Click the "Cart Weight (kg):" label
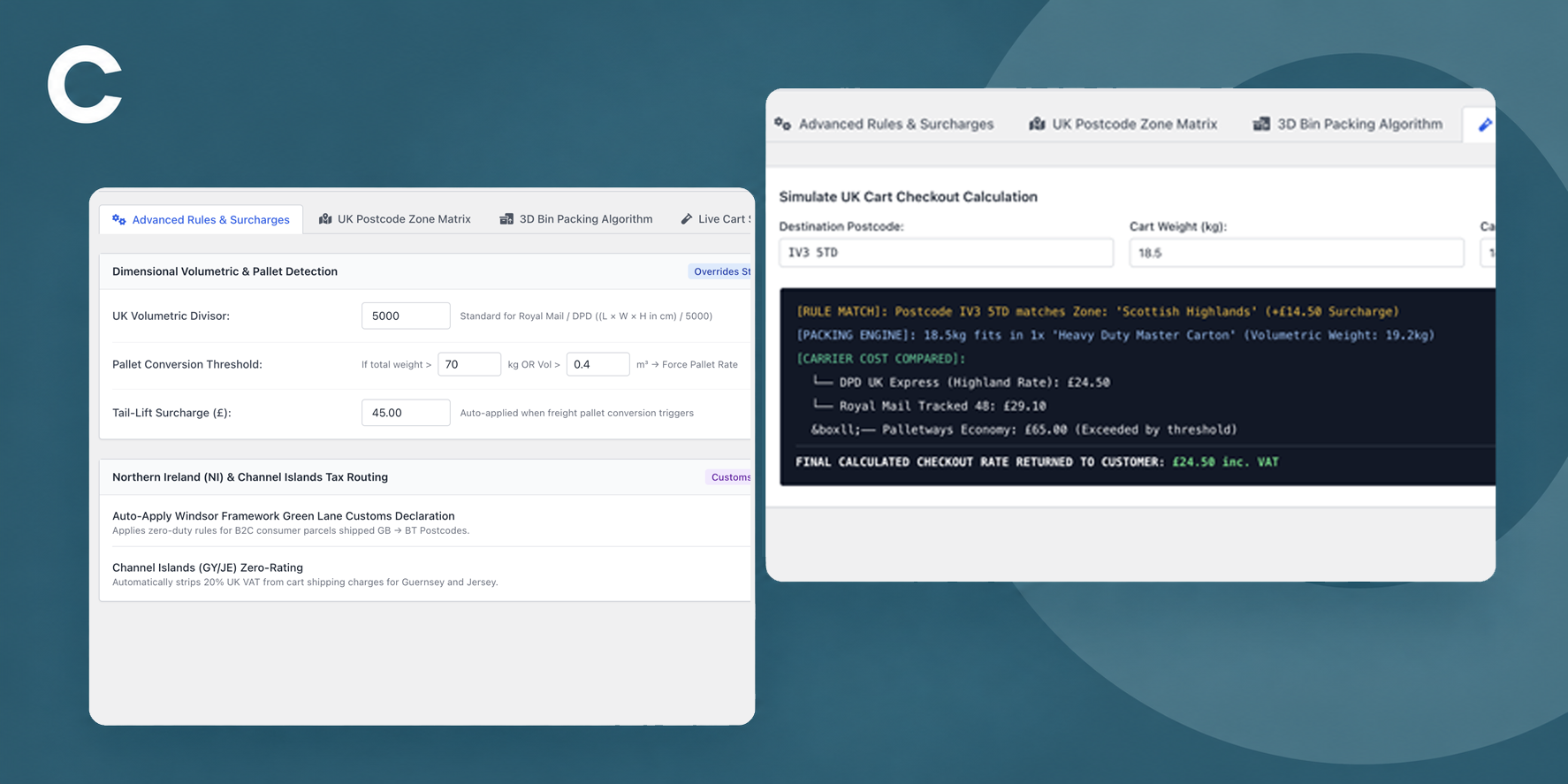Viewport: 1568px width, 784px height. [x=1178, y=226]
